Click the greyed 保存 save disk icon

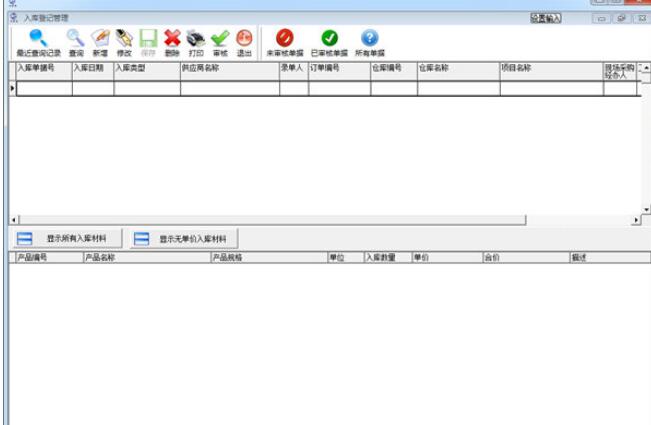tap(148, 43)
